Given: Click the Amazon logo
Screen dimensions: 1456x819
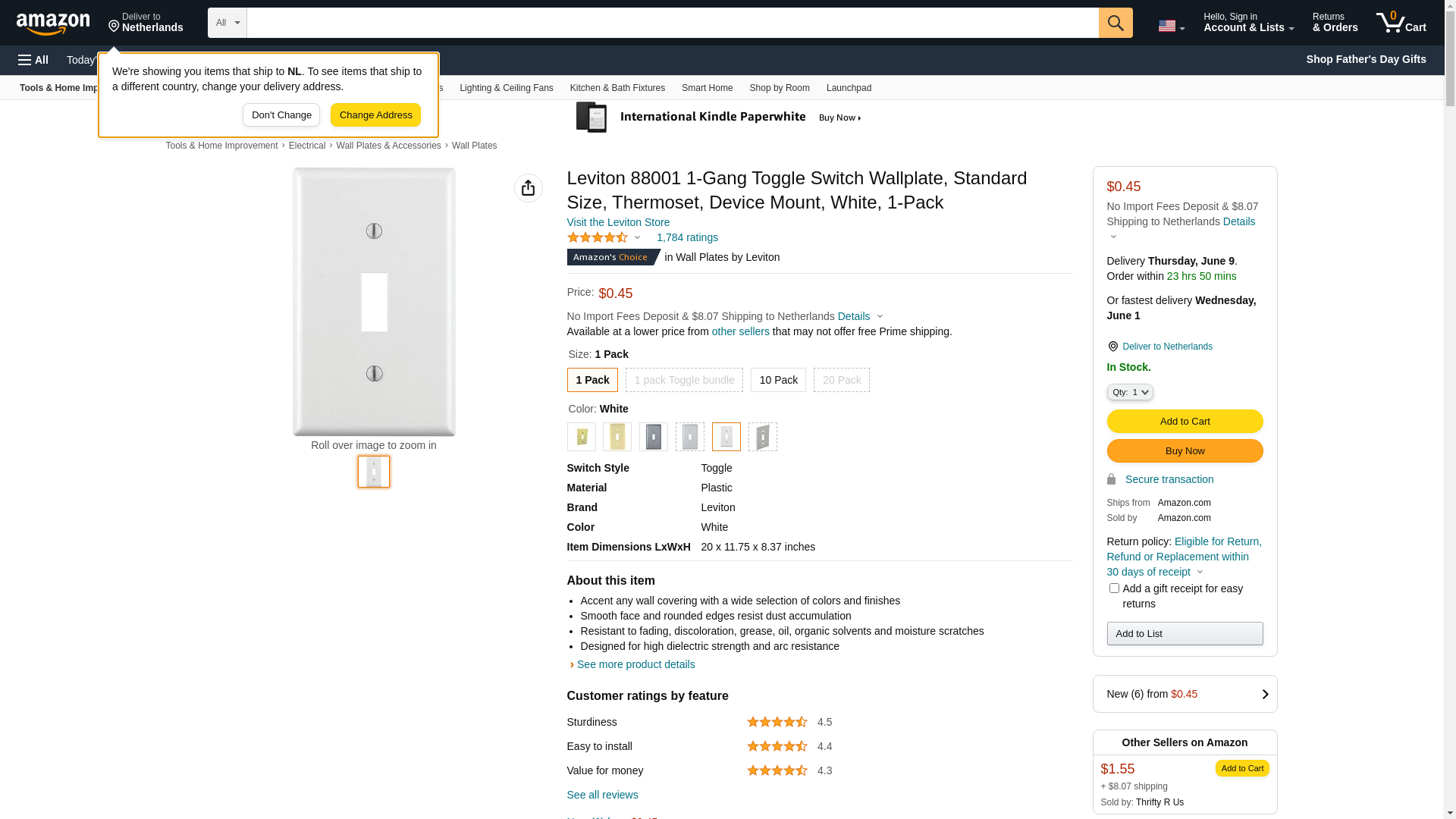Looking at the screenshot, I should click(53, 24).
